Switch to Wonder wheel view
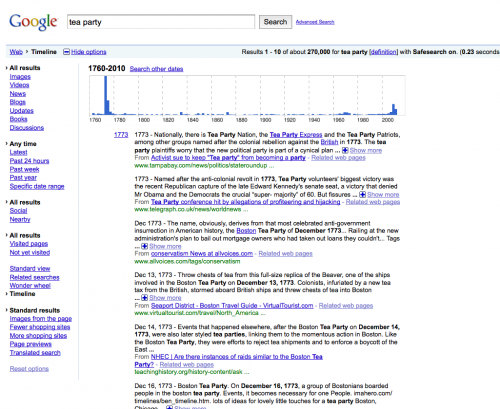The width and height of the screenshot is (500, 409). [30, 285]
